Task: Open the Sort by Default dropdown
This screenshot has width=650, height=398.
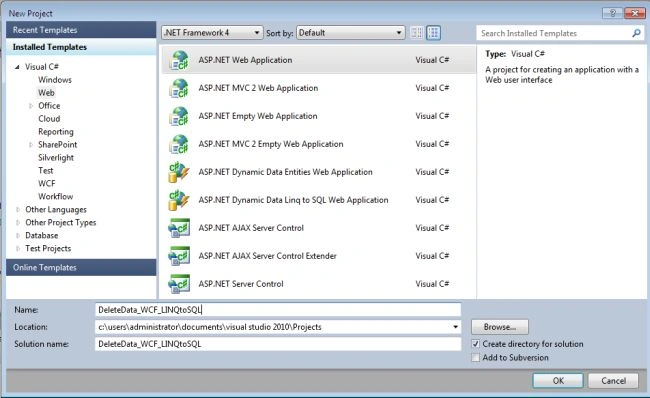Action: pos(350,33)
